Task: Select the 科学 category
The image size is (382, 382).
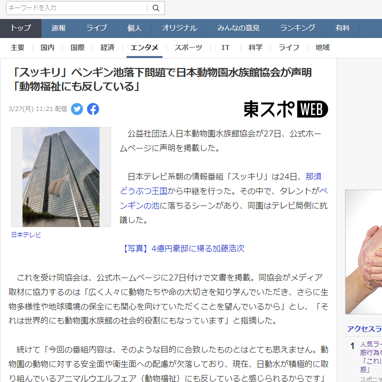Action: coord(255,48)
